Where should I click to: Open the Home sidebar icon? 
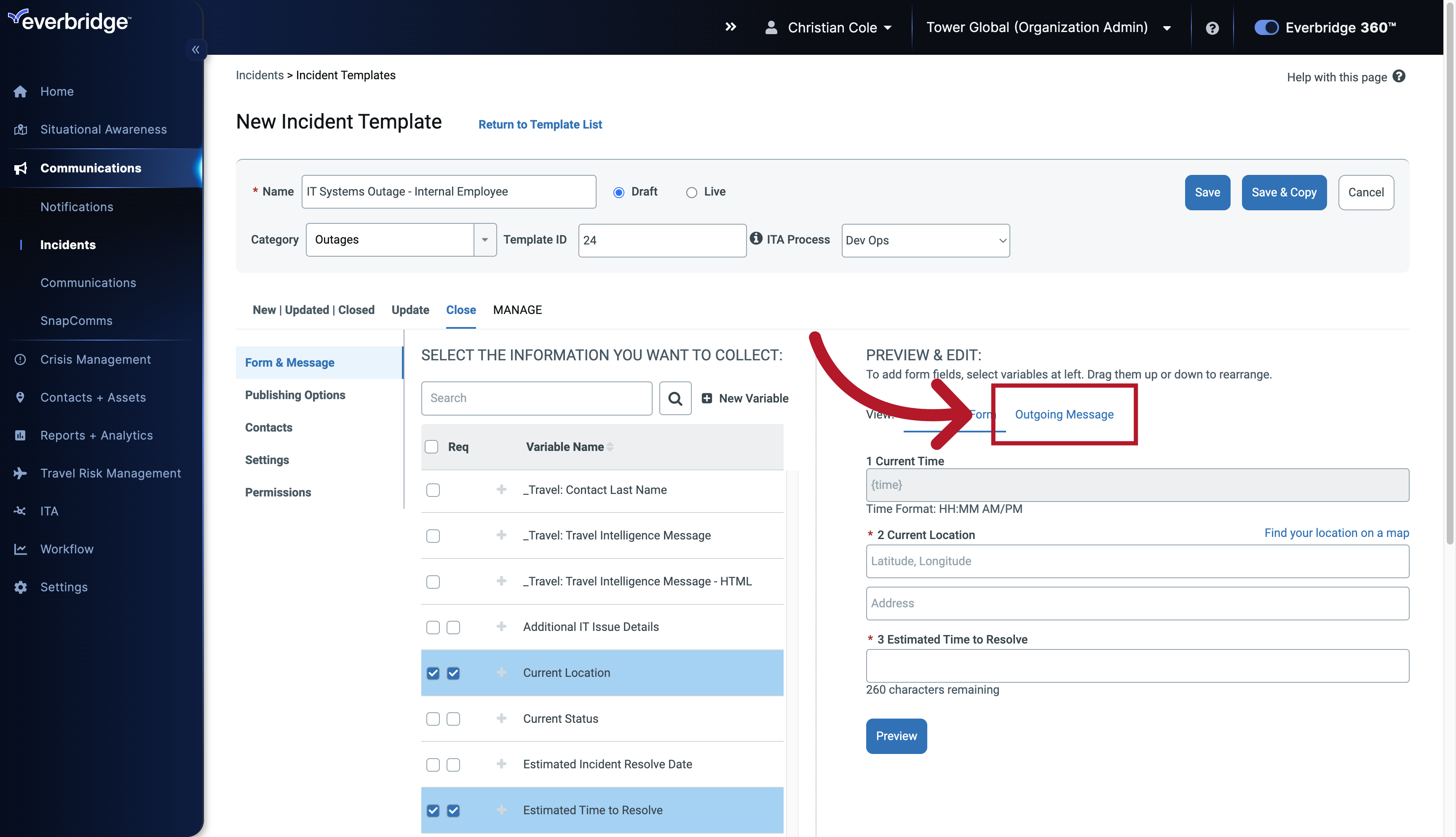(20, 91)
